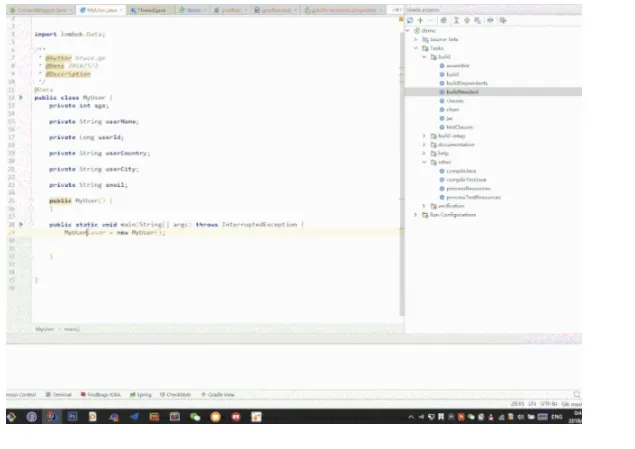Click the orange round icon in the taskbar
635x449 pixels.
click(x=215, y=417)
